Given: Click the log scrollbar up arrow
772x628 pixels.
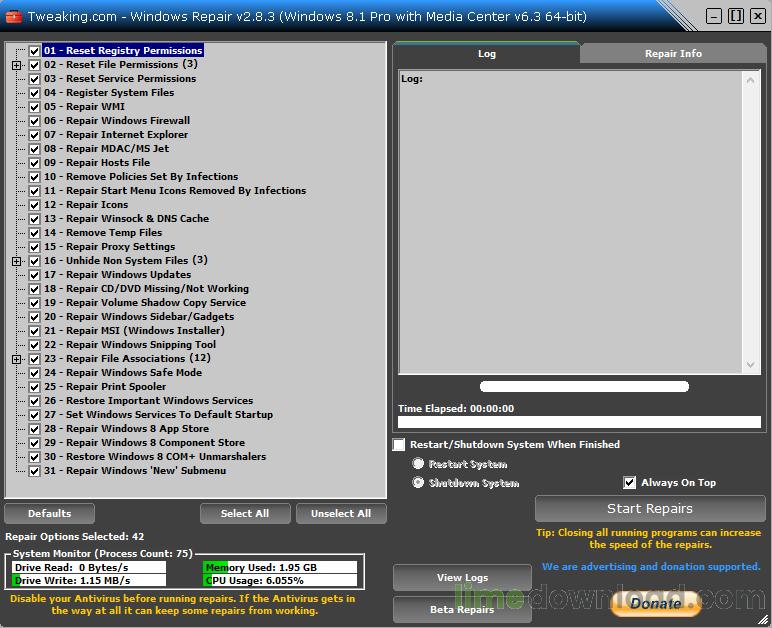Looking at the screenshot, I should (750, 80).
